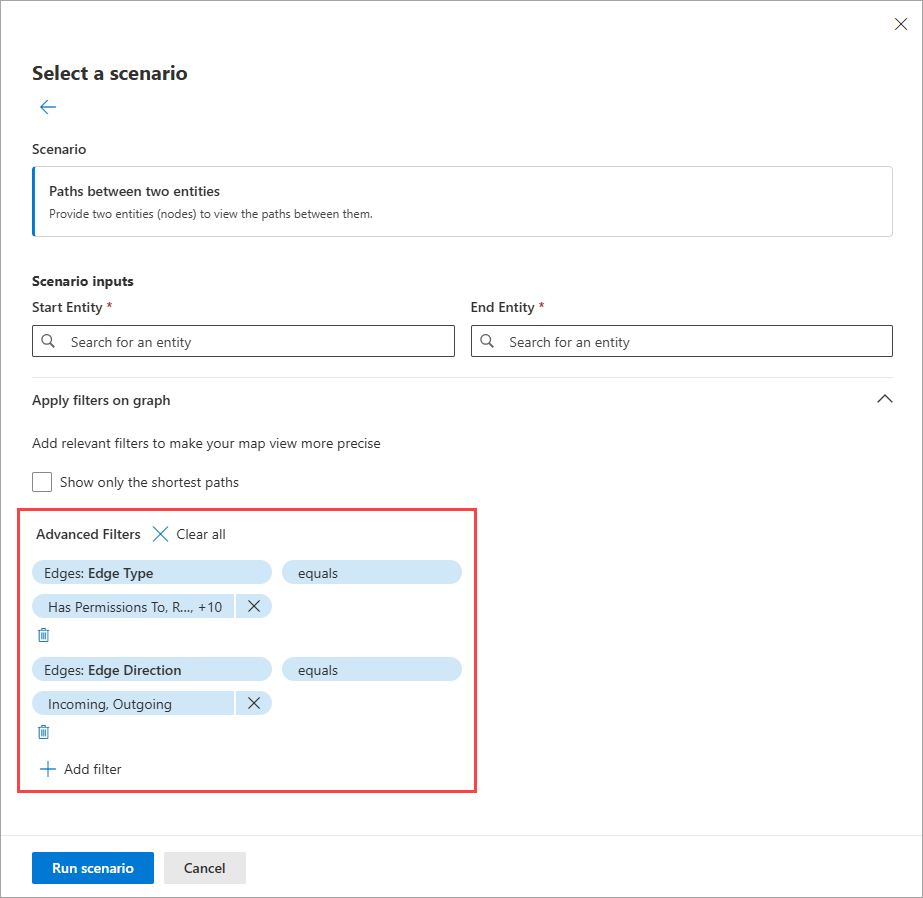Click the plus icon to add filter
The image size is (923, 898).
pos(48,769)
